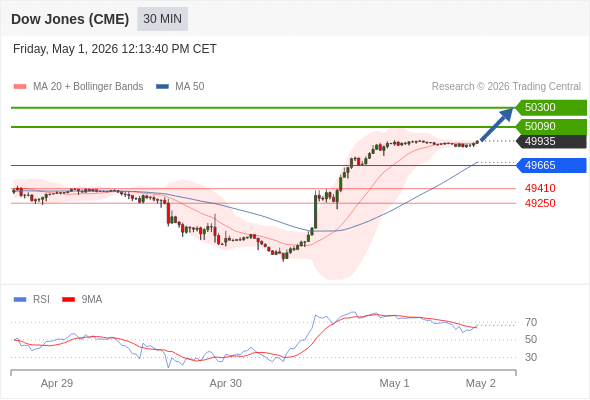Screen dimensions: 590x400
Task: Click the Research © 2026 Trading Central credit
Action: (506, 87)
